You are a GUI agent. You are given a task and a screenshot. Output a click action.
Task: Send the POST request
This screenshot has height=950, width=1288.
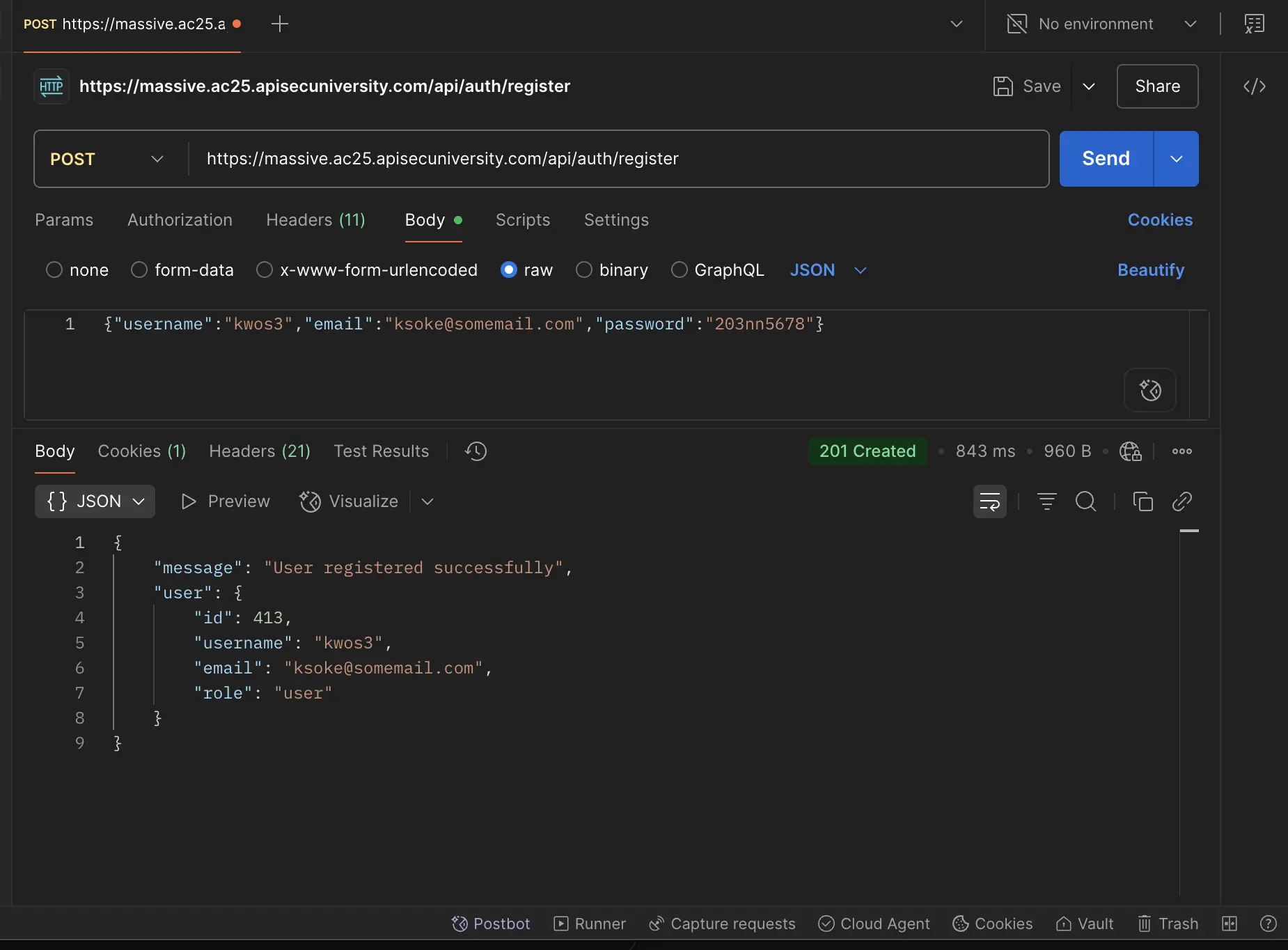[1106, 159]
